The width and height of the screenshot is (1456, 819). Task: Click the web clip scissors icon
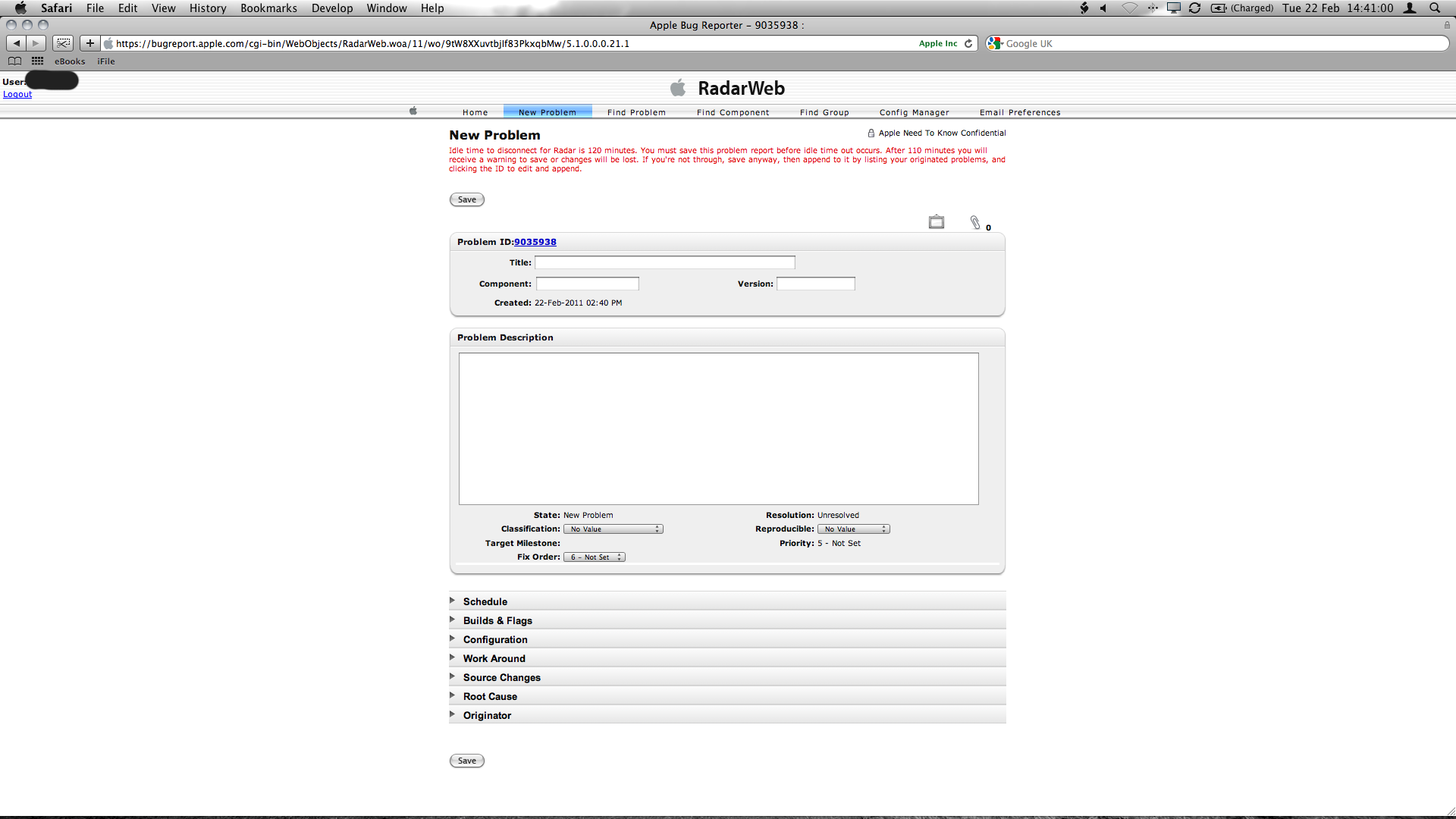coord(64,43)
